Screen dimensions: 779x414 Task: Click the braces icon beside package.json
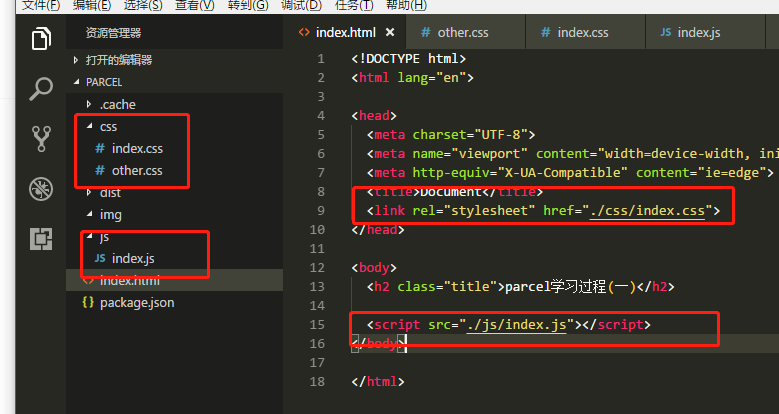[x=88, y=302]
